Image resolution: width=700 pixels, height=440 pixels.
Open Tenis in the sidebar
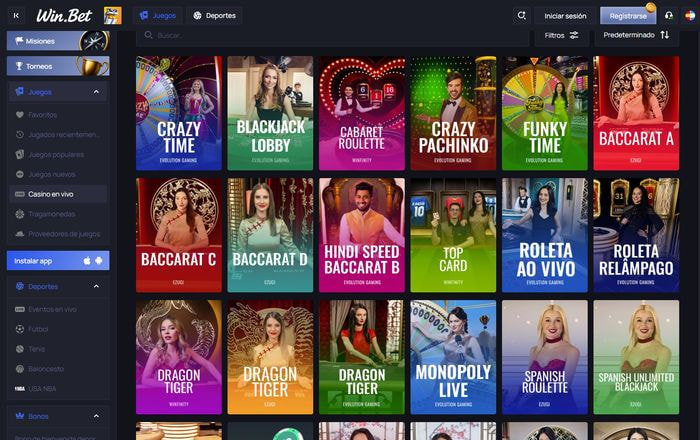pos(58,349)
